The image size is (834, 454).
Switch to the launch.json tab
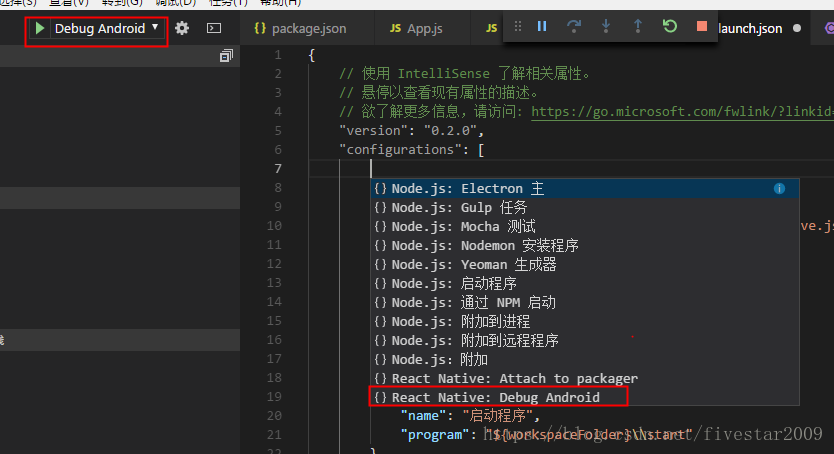pyautogui.click(x=750, y=29)
